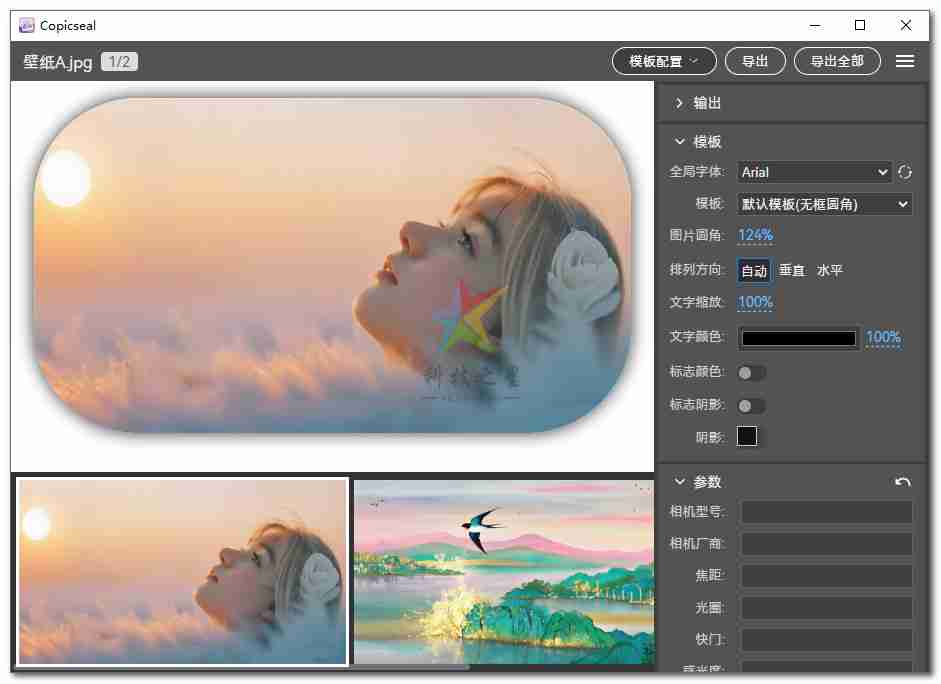Click the Copicseal app logo icon
Viewport: 941px width, 684px height.
tap(26, 25)
